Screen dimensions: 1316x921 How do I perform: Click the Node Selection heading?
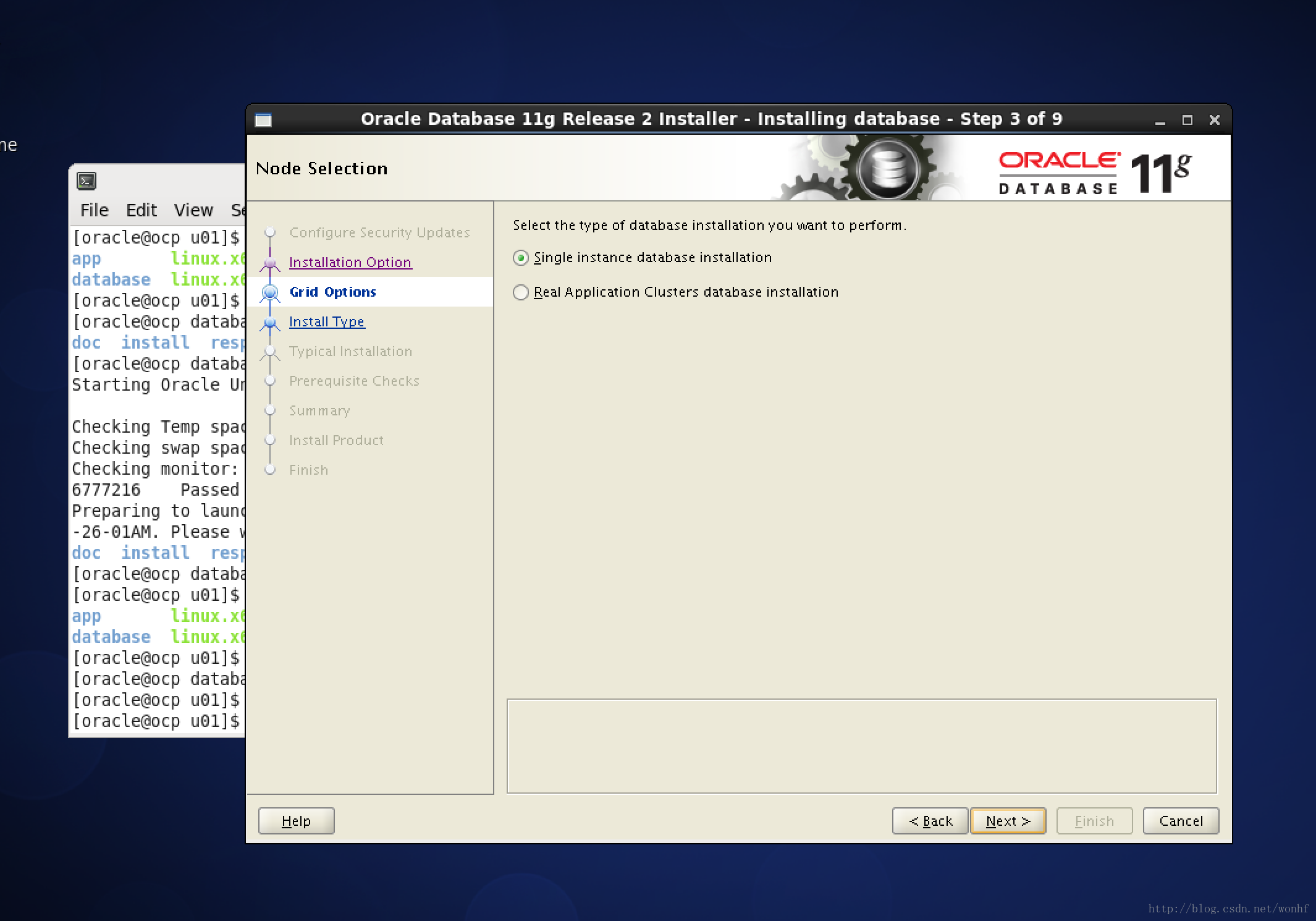tap(321, 168)
